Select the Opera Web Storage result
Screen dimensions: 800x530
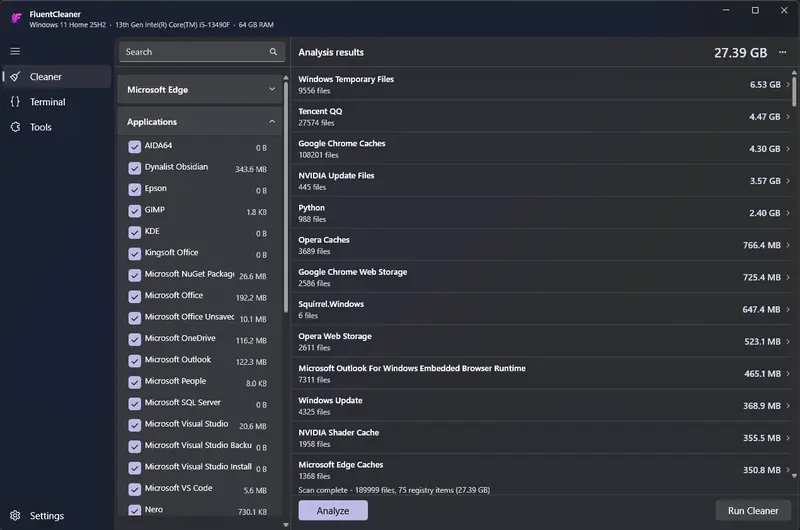coord(543,341)
